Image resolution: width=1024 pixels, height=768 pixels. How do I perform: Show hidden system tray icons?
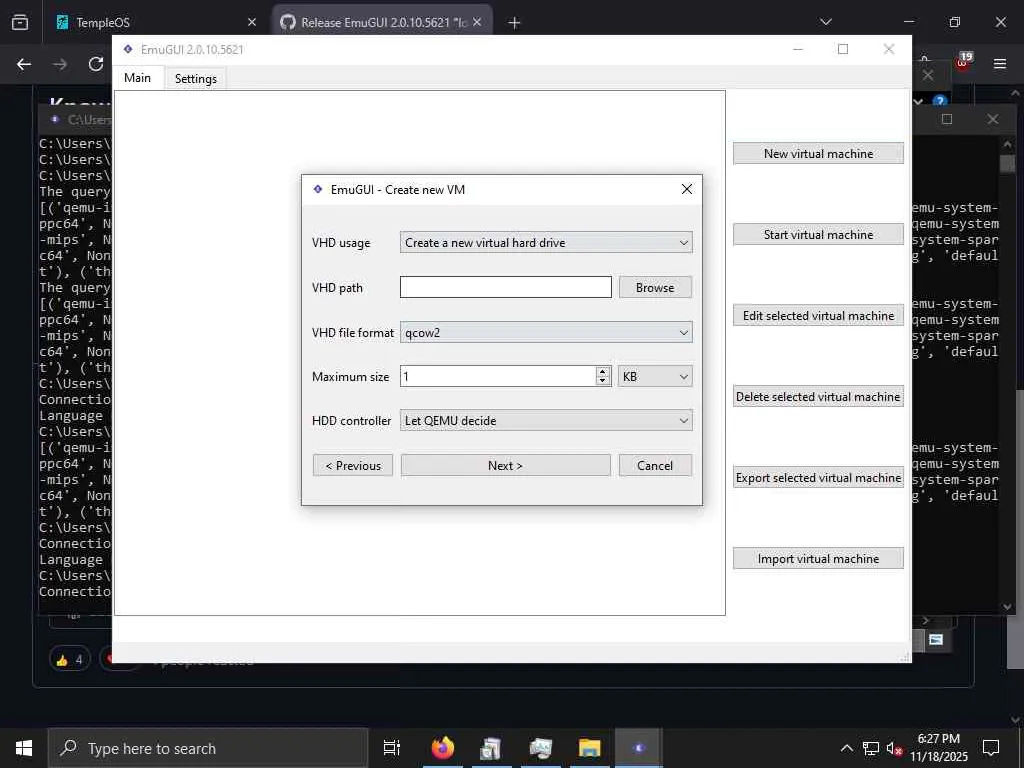coord(846,748)
